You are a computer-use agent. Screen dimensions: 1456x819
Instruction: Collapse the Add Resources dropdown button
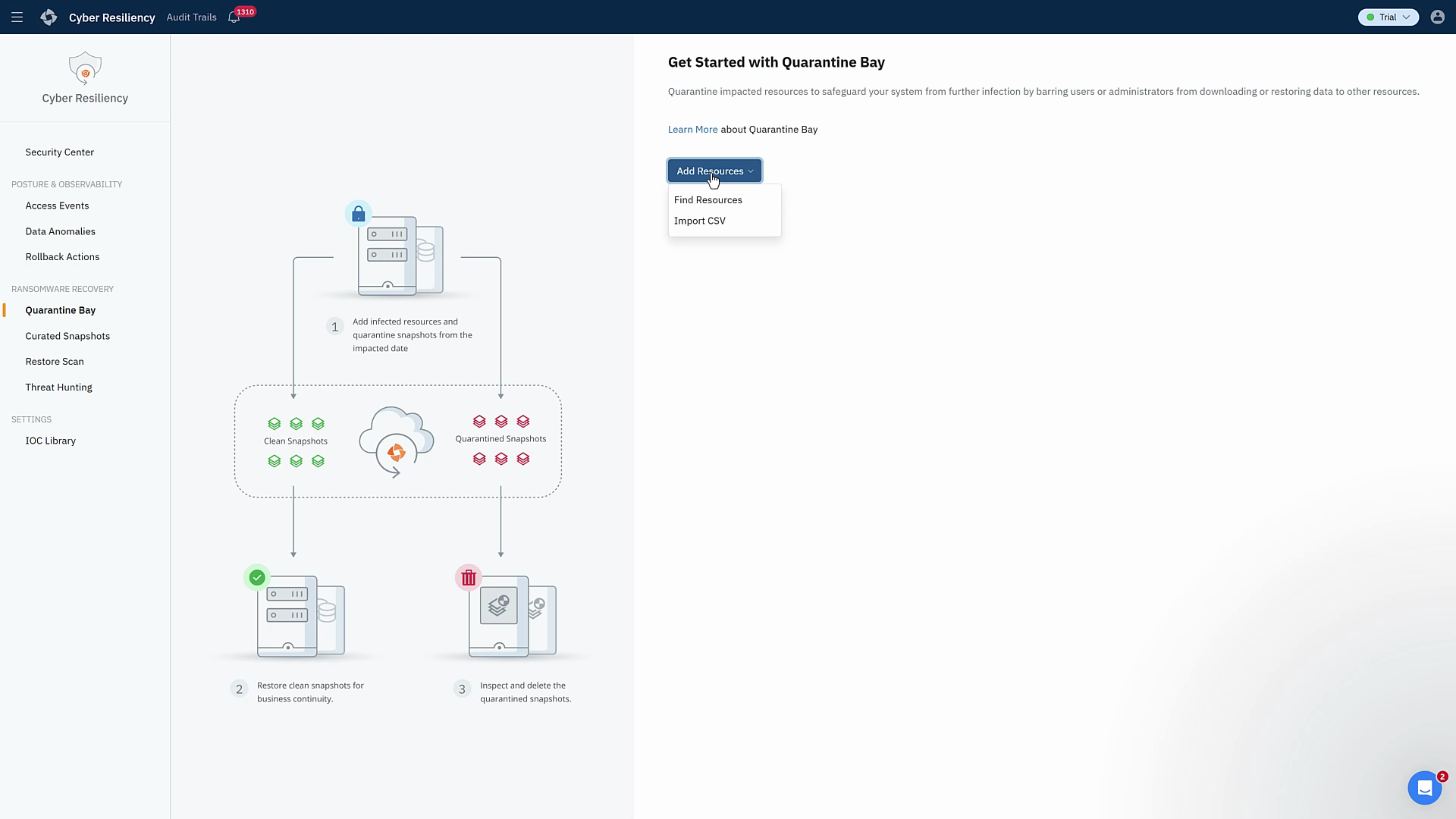click(714, 171)
